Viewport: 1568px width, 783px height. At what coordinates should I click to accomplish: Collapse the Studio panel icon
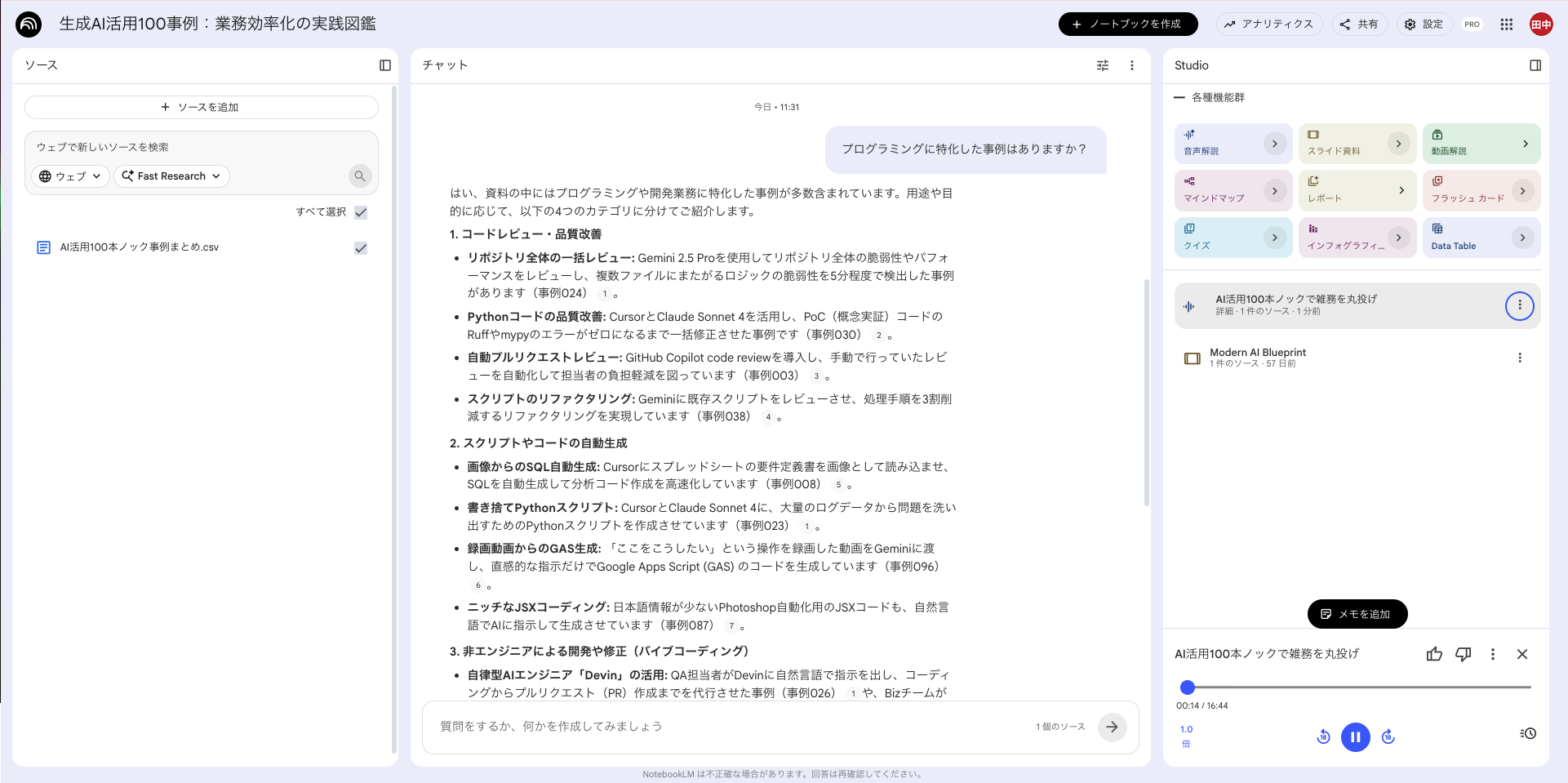click(1535, 65)
